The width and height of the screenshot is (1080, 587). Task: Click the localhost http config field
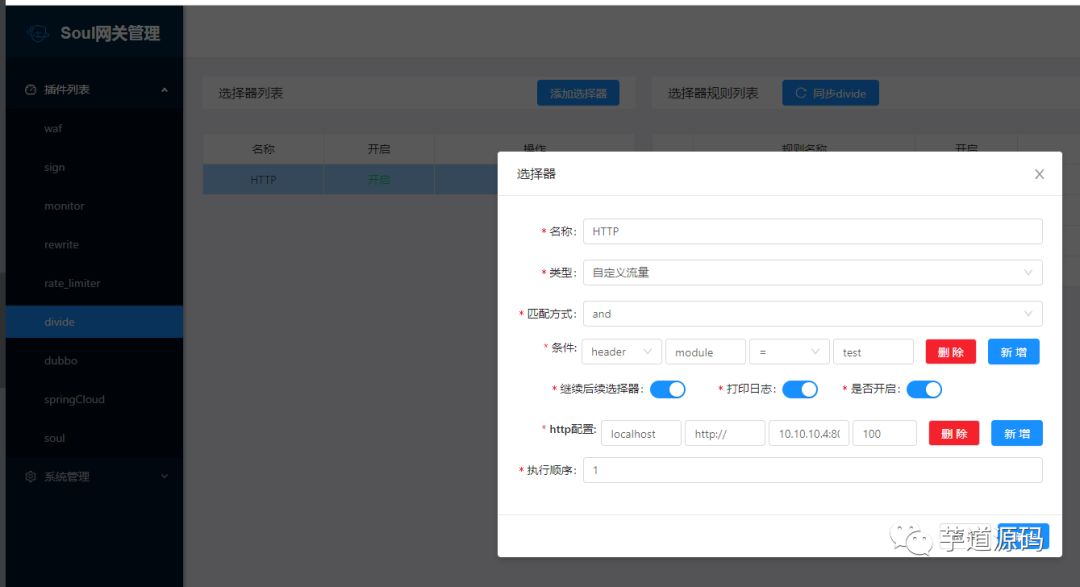[641, 433]
